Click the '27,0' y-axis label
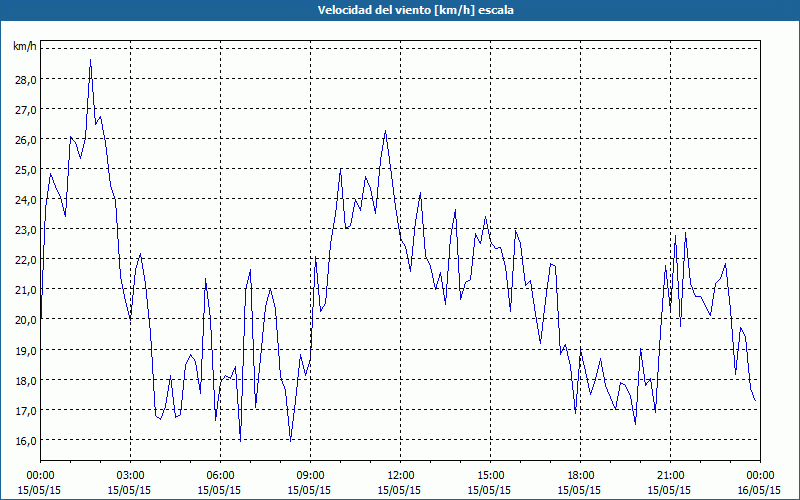800x500 pixels. 25,110
